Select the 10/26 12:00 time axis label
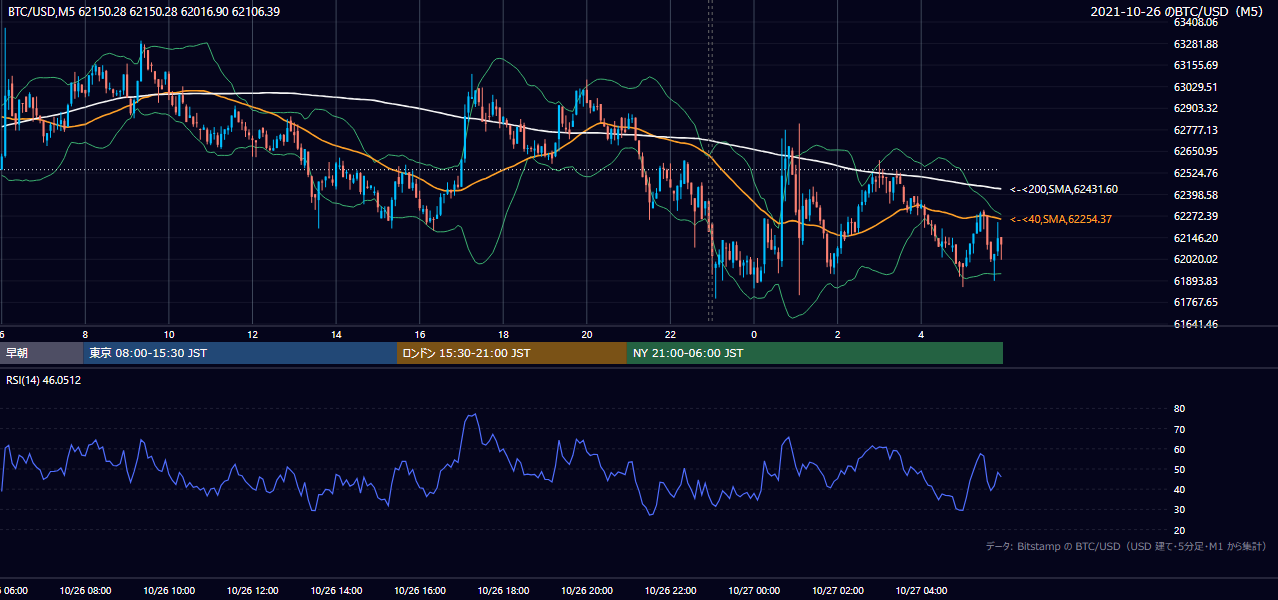 [x=252, y=590]
